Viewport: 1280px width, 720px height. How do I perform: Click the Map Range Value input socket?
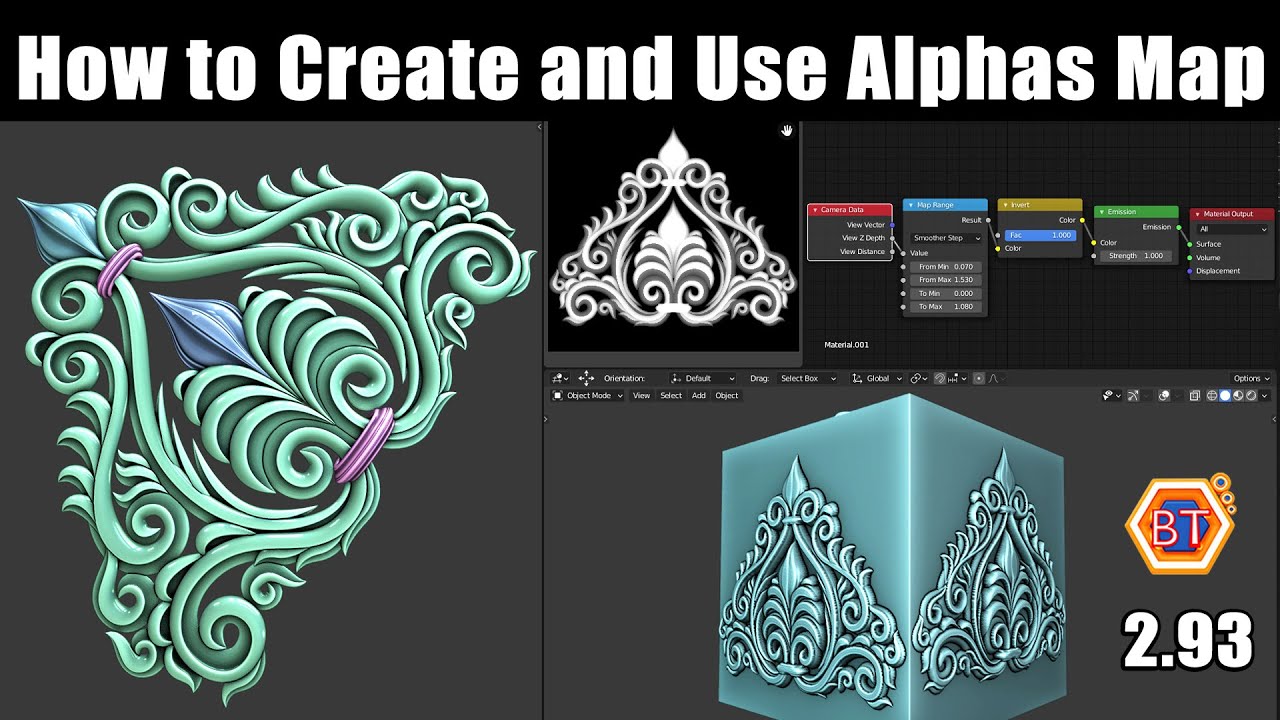click(x=903, y=253)
